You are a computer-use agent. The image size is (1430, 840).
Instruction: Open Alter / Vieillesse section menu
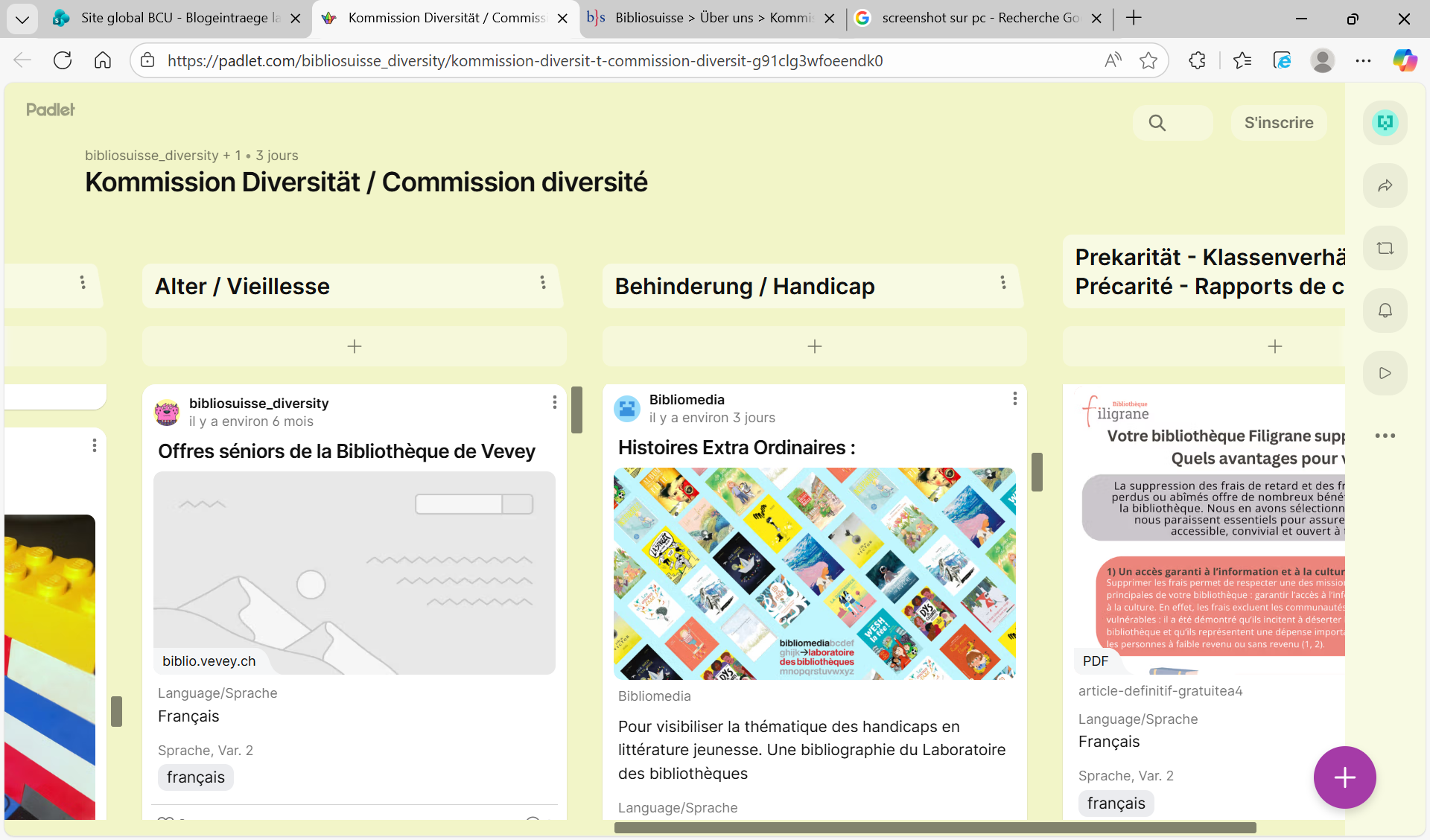543,282
